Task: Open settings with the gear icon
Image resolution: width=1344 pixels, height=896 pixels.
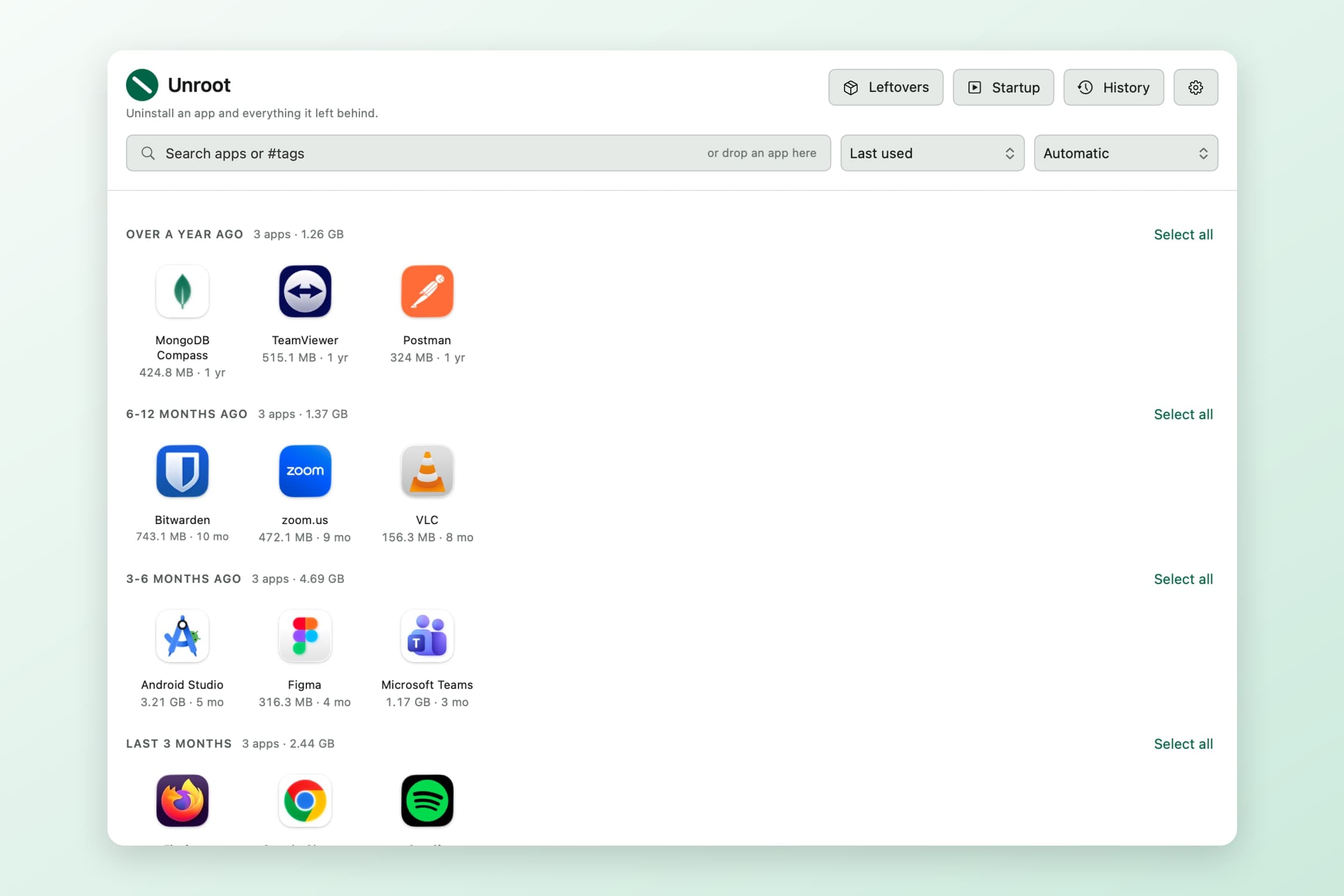Action: point(1196,87)
